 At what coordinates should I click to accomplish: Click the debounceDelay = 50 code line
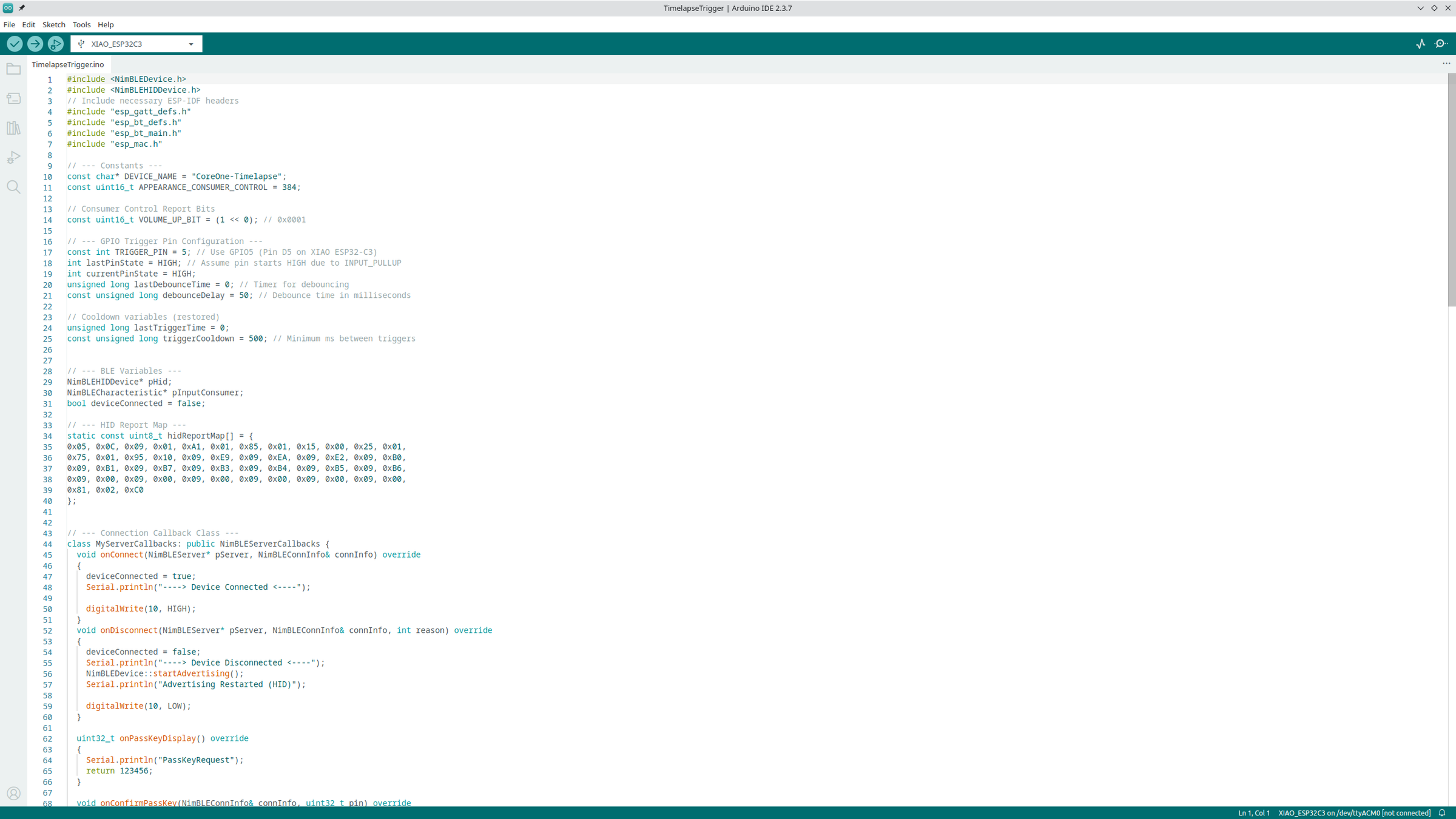click(239, 295)
